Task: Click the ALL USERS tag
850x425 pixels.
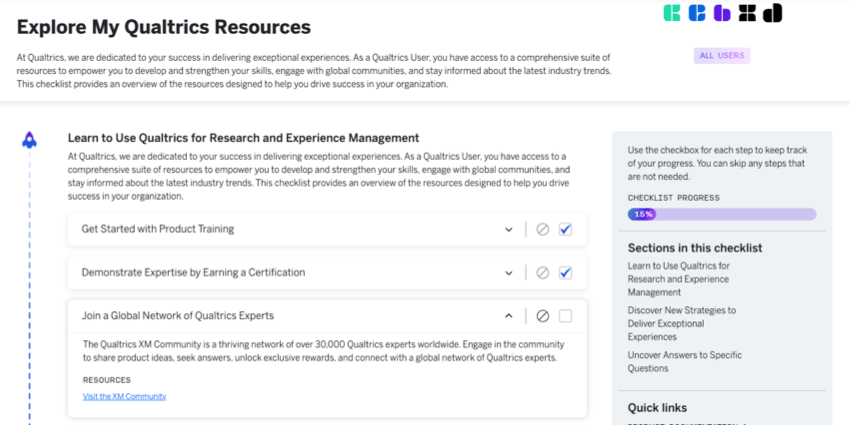Action: click(721, 56)
